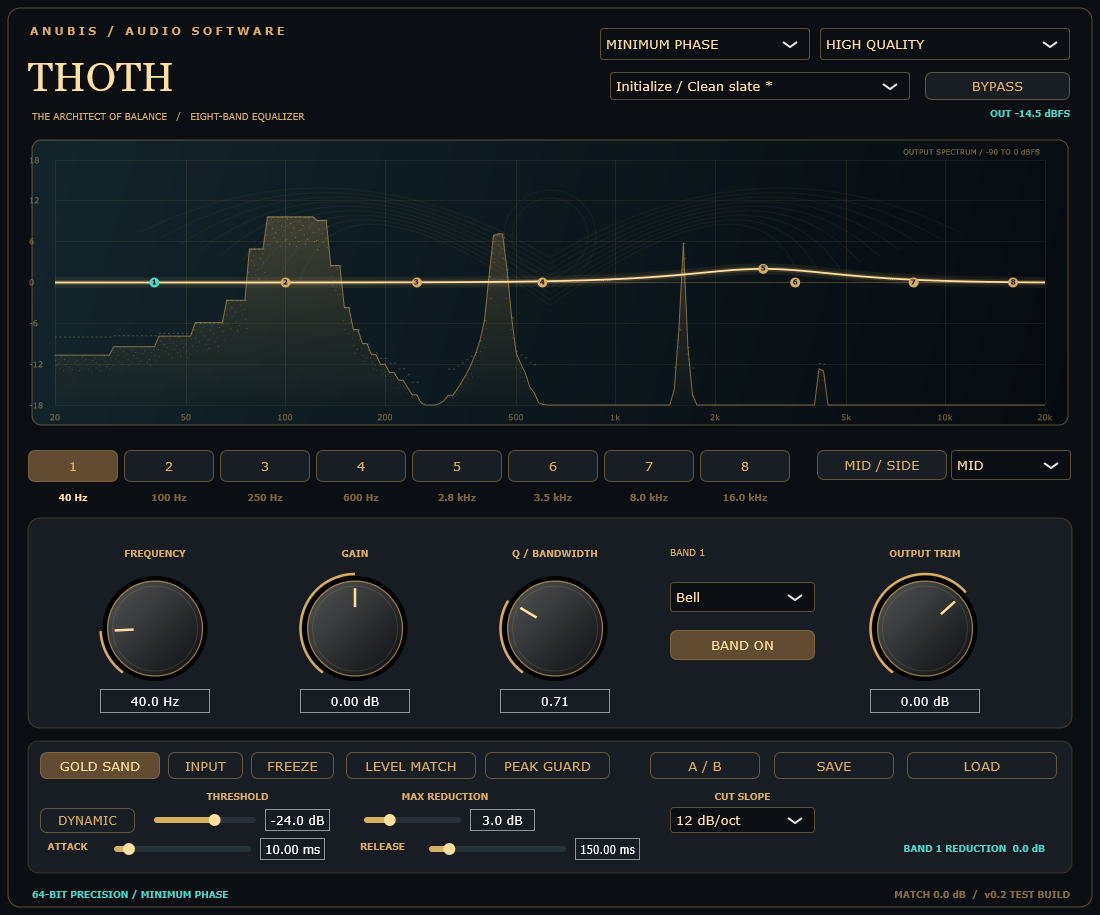The width and height of the screenshot is (1100, 915).
Task: Click the BAND 1 REDUCTION readout
Action: pos(974,848)
